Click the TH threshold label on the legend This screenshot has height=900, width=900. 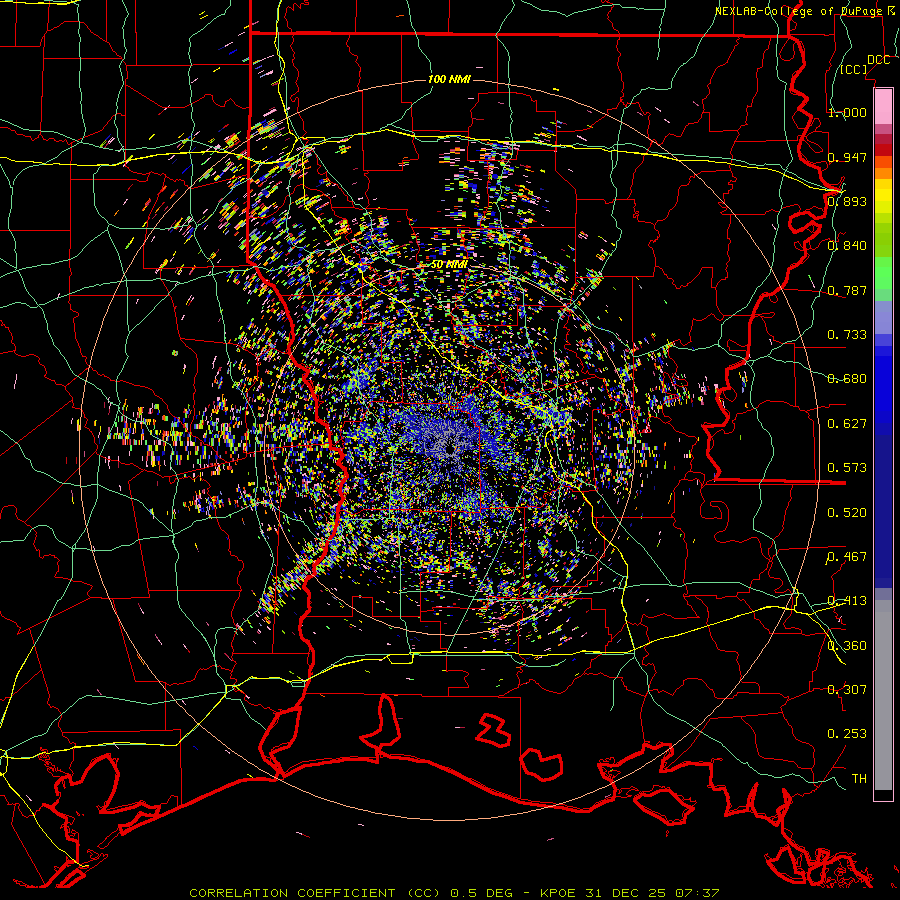coord(859,779)
